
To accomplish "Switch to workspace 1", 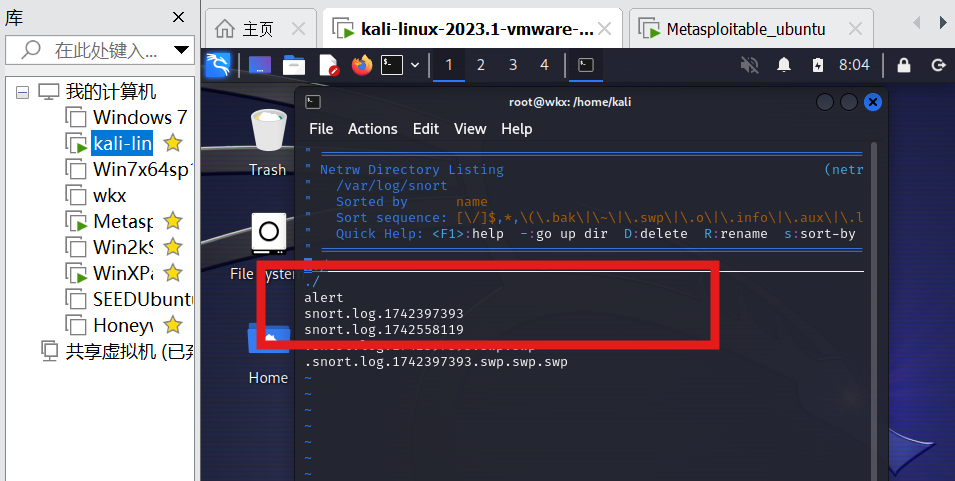I will pyautogui.click(x=449, y=65).
